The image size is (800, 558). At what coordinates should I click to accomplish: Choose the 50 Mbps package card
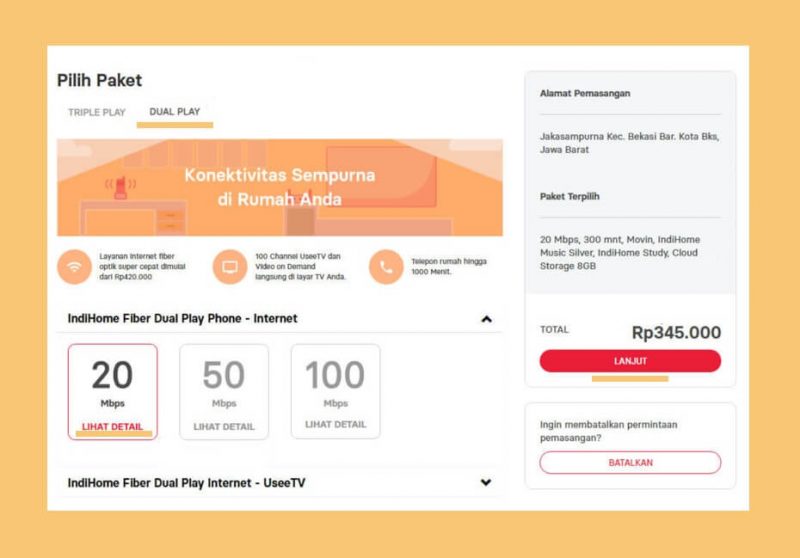tap(224, 392)
